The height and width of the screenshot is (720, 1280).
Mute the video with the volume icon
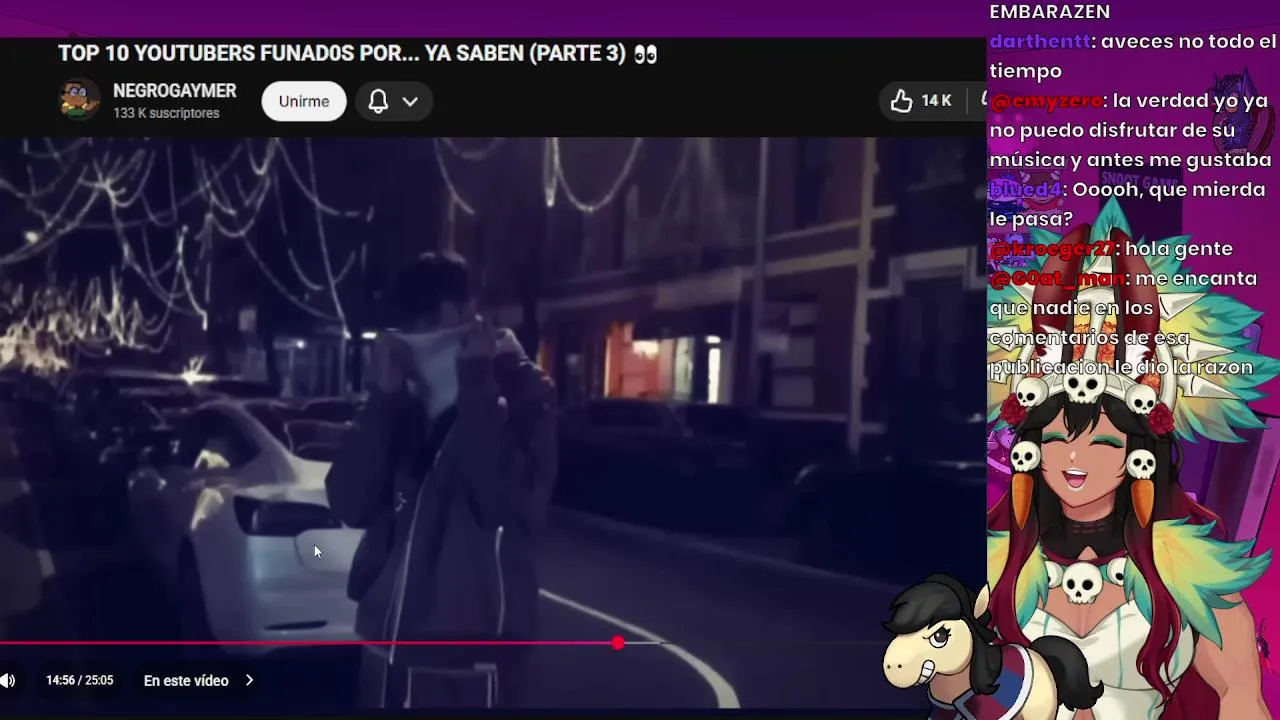8,681
